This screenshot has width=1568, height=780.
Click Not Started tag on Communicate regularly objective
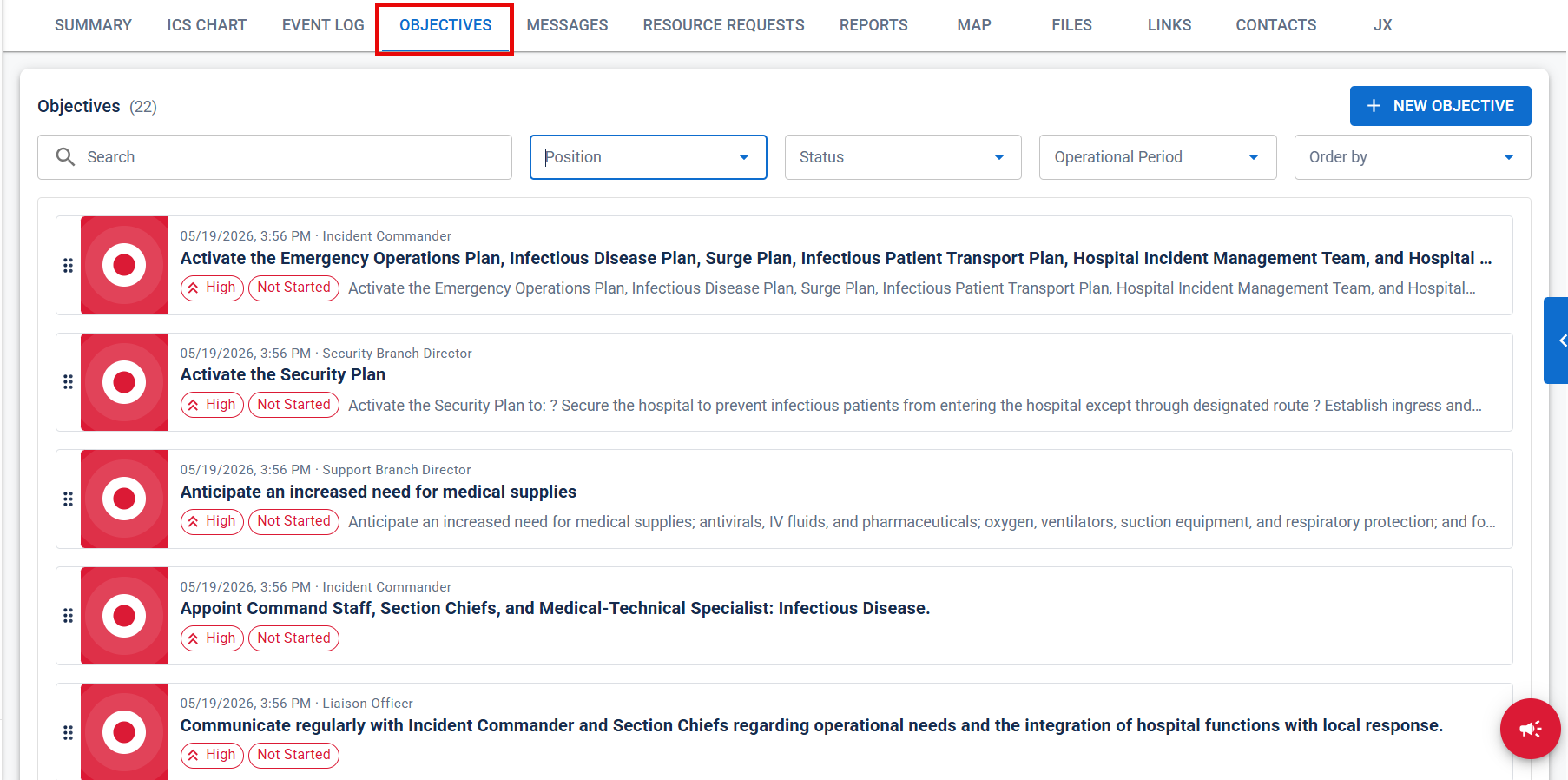(x=293, y=755)
